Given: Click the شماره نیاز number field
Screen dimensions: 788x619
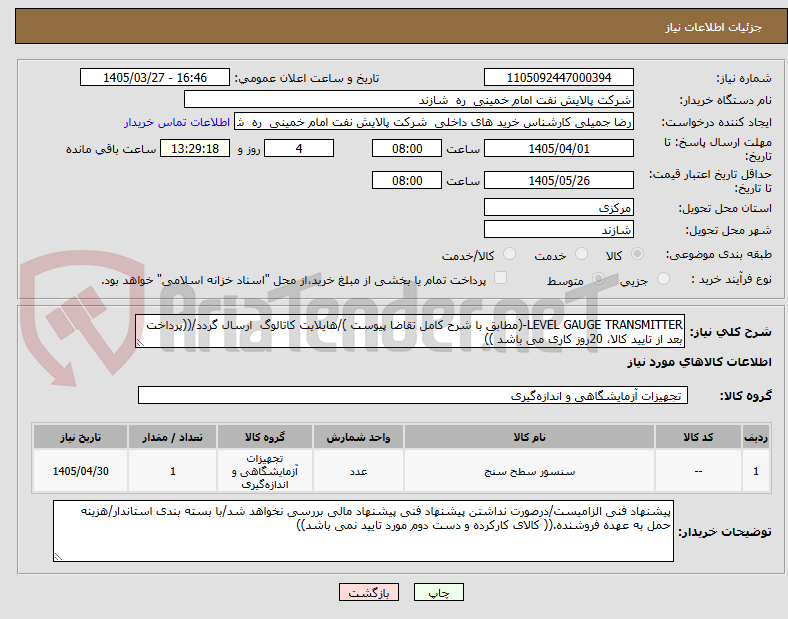Looking at the screenshot, I should [558, 78].
